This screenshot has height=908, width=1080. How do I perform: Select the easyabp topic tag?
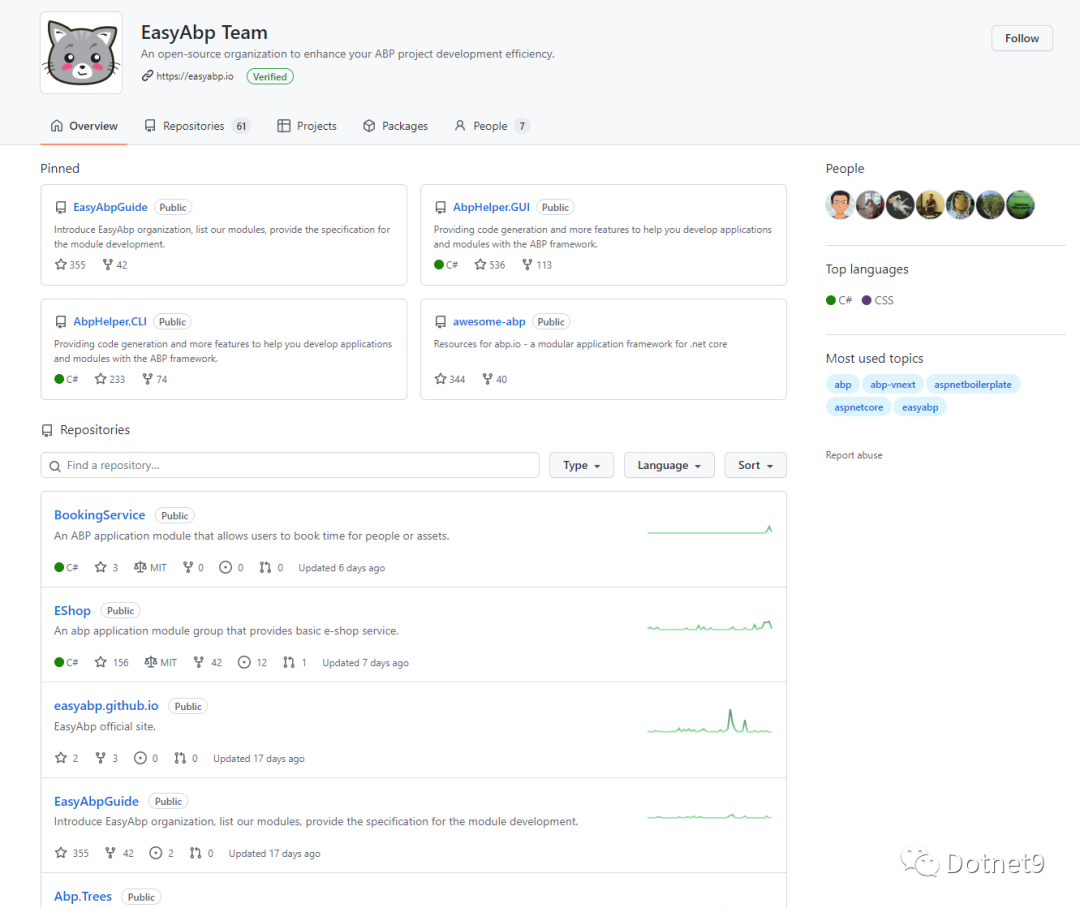(x=920, y=407)
